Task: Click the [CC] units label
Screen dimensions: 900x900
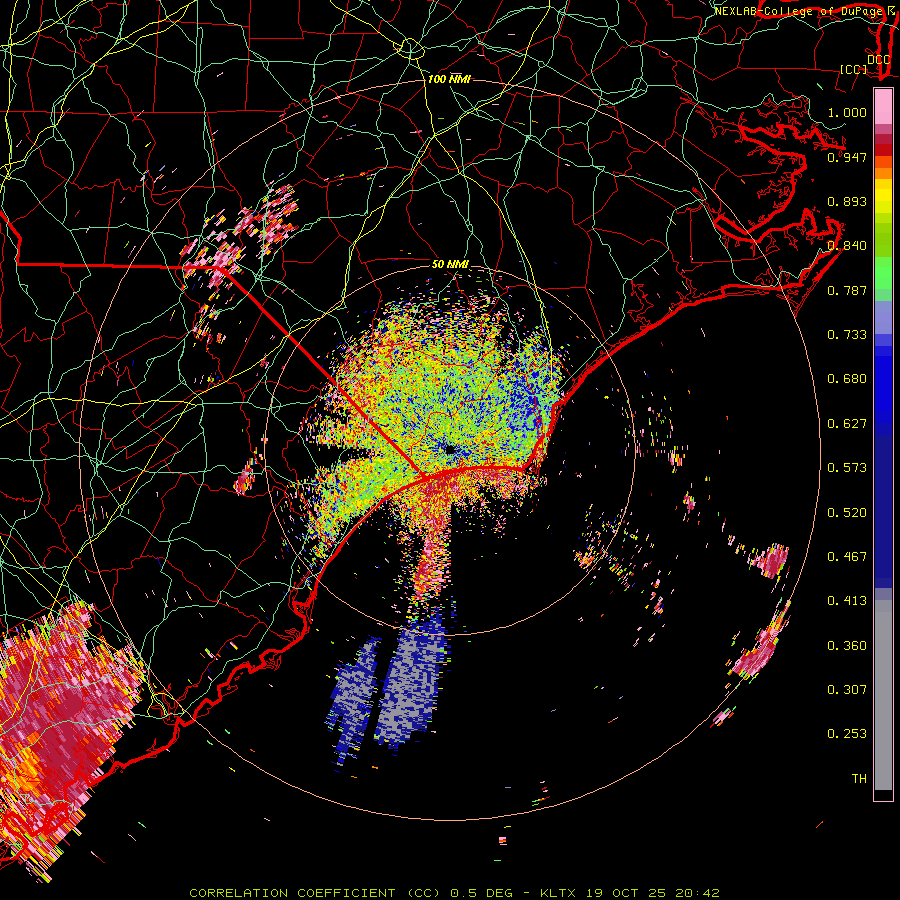Action: coord(854,69)
